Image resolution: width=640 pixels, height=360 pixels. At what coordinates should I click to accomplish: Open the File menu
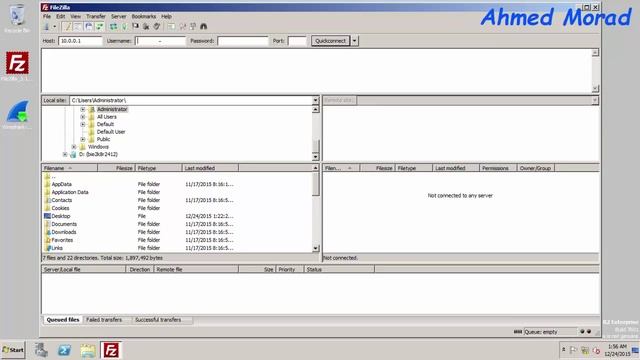click(x=47, y=16)
